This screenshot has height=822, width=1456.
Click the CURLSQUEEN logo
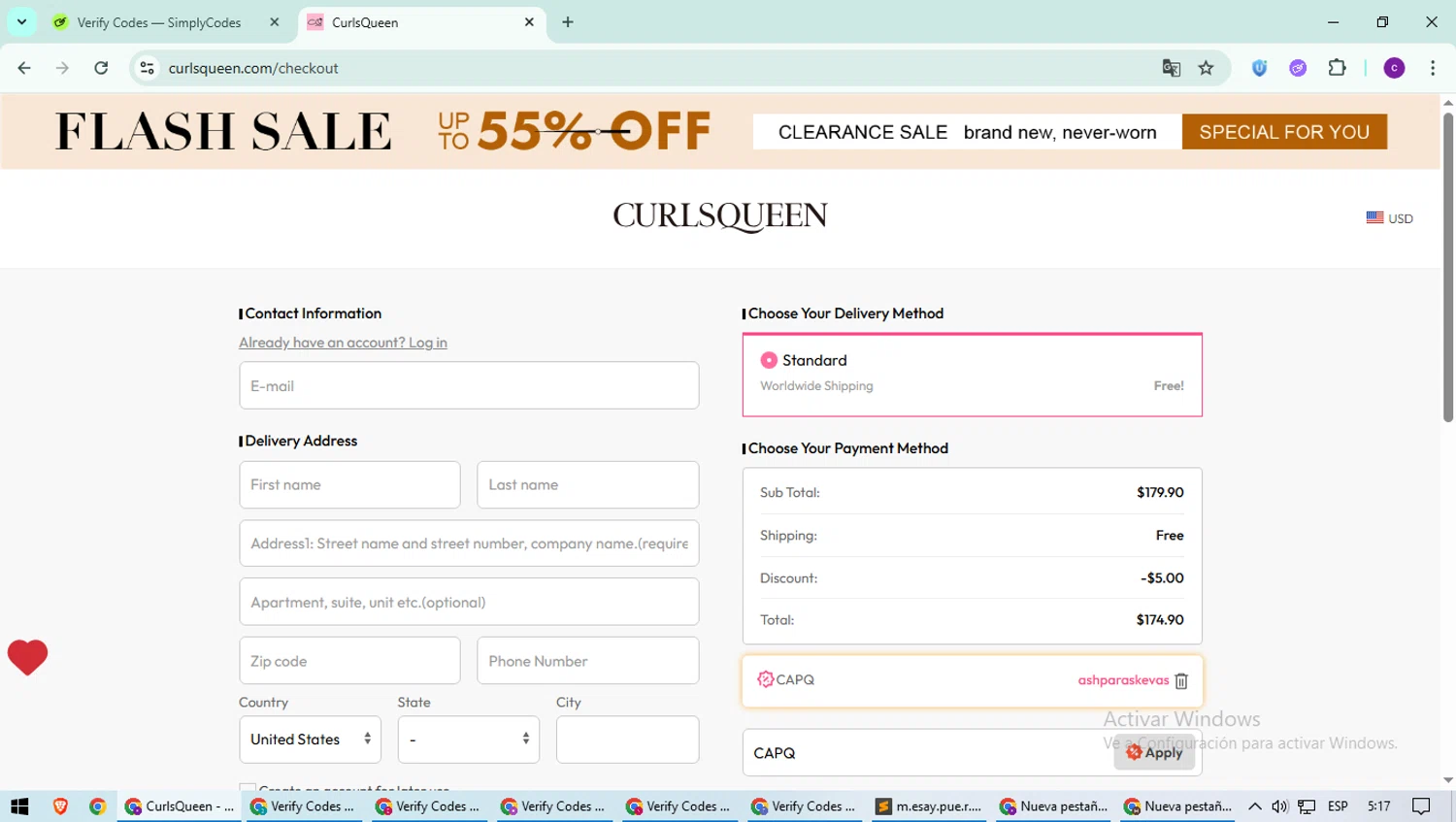[720, 215]
